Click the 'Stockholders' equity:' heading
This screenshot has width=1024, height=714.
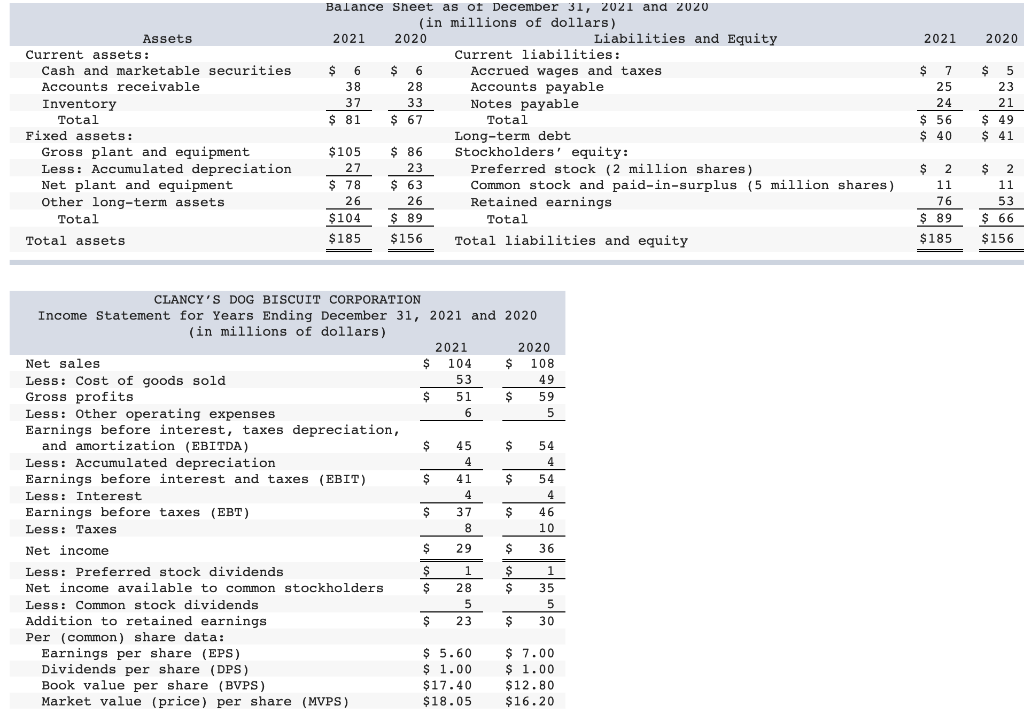[x=541, y=152]
